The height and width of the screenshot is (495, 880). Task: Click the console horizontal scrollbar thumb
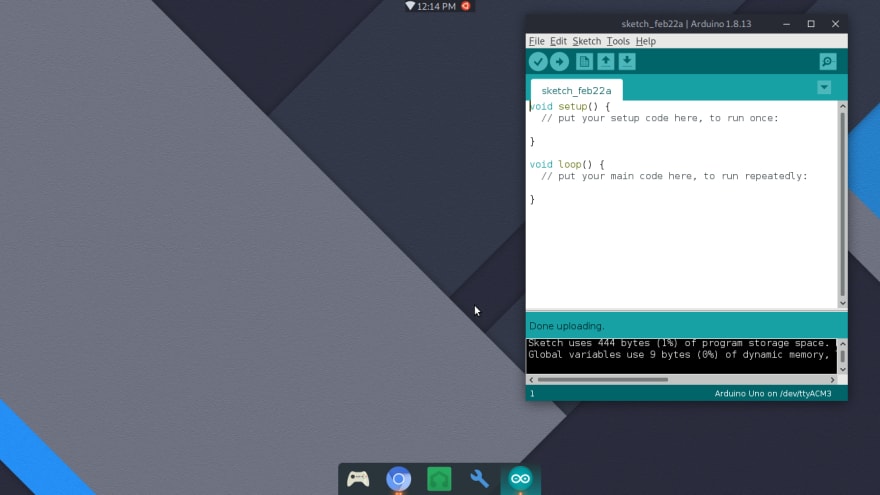(603, 379)
